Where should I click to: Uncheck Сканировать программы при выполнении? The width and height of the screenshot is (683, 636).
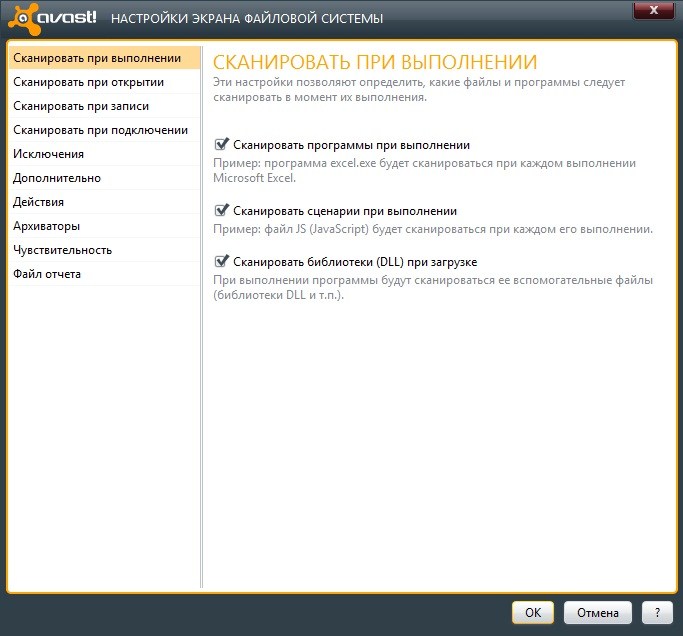[221, 144]
